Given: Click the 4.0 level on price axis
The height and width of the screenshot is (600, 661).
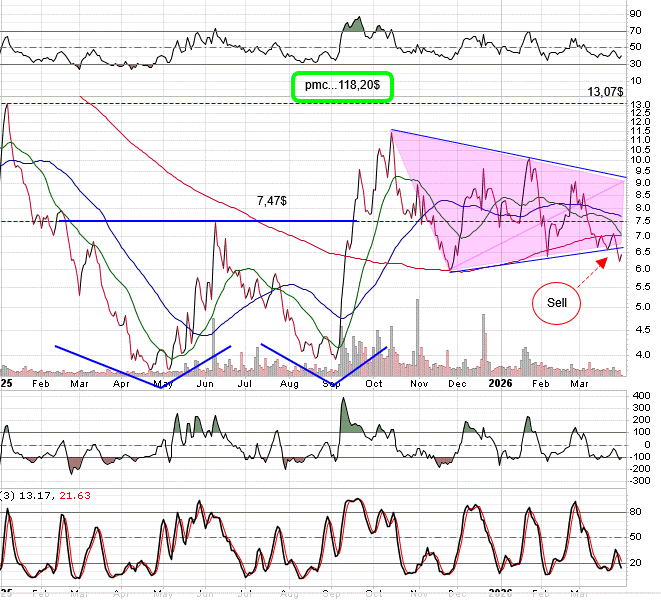Looking at the screenshot, I should (x=641, y=354).
